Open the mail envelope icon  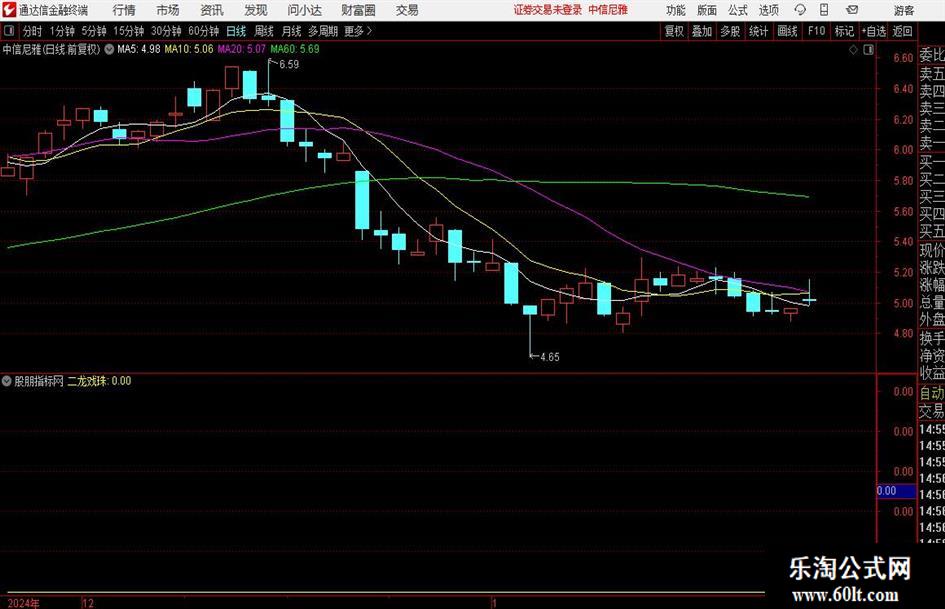coord(852,10)
